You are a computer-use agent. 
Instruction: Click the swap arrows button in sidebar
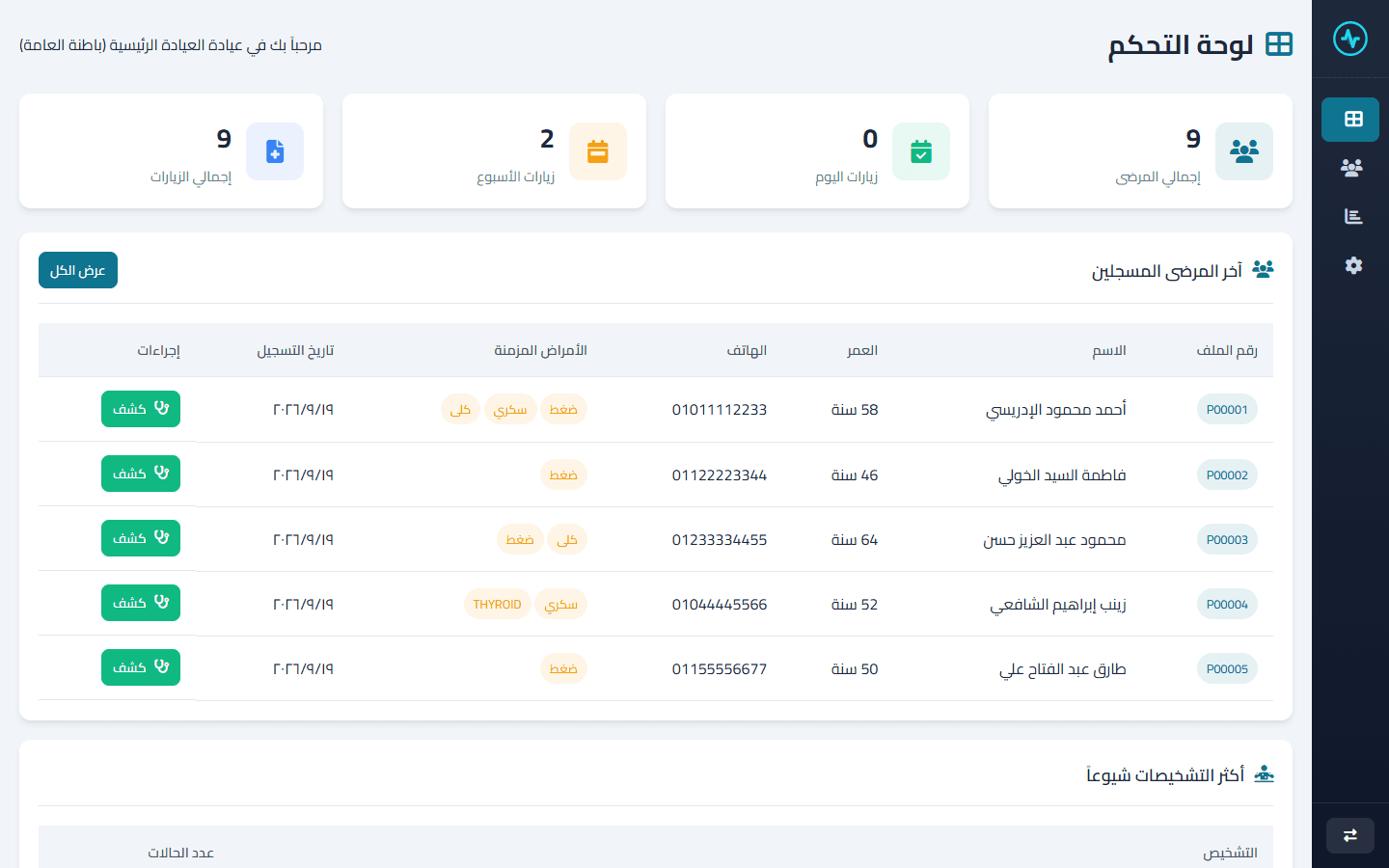tap(1350, 835)
